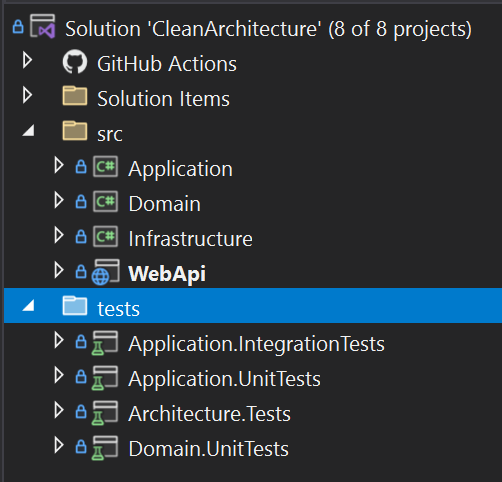The width and height of the screenshot is (502, 482).
Task: Click the C# icon beside Domain
Action: 105,201
